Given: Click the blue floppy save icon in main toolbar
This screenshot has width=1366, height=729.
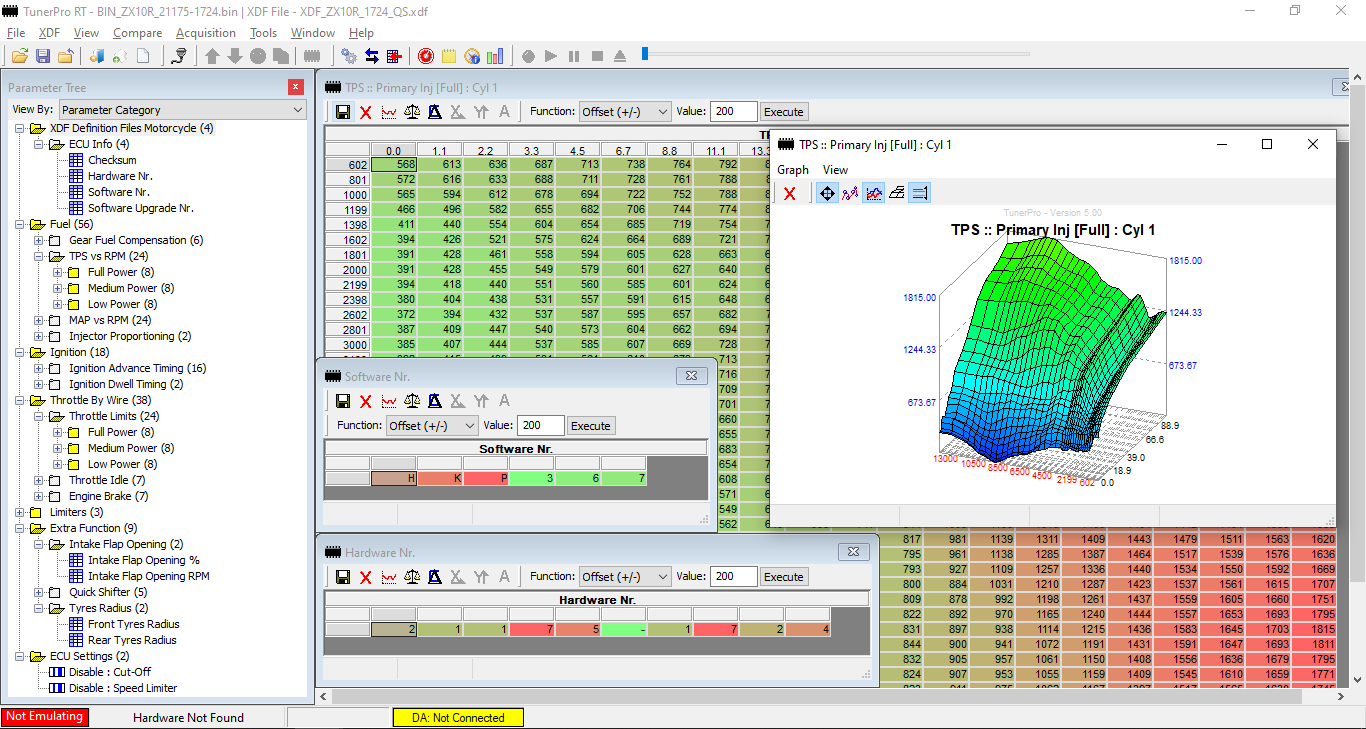Looking at the screenshot, I should pyautogui.click(x=43, y=56).
